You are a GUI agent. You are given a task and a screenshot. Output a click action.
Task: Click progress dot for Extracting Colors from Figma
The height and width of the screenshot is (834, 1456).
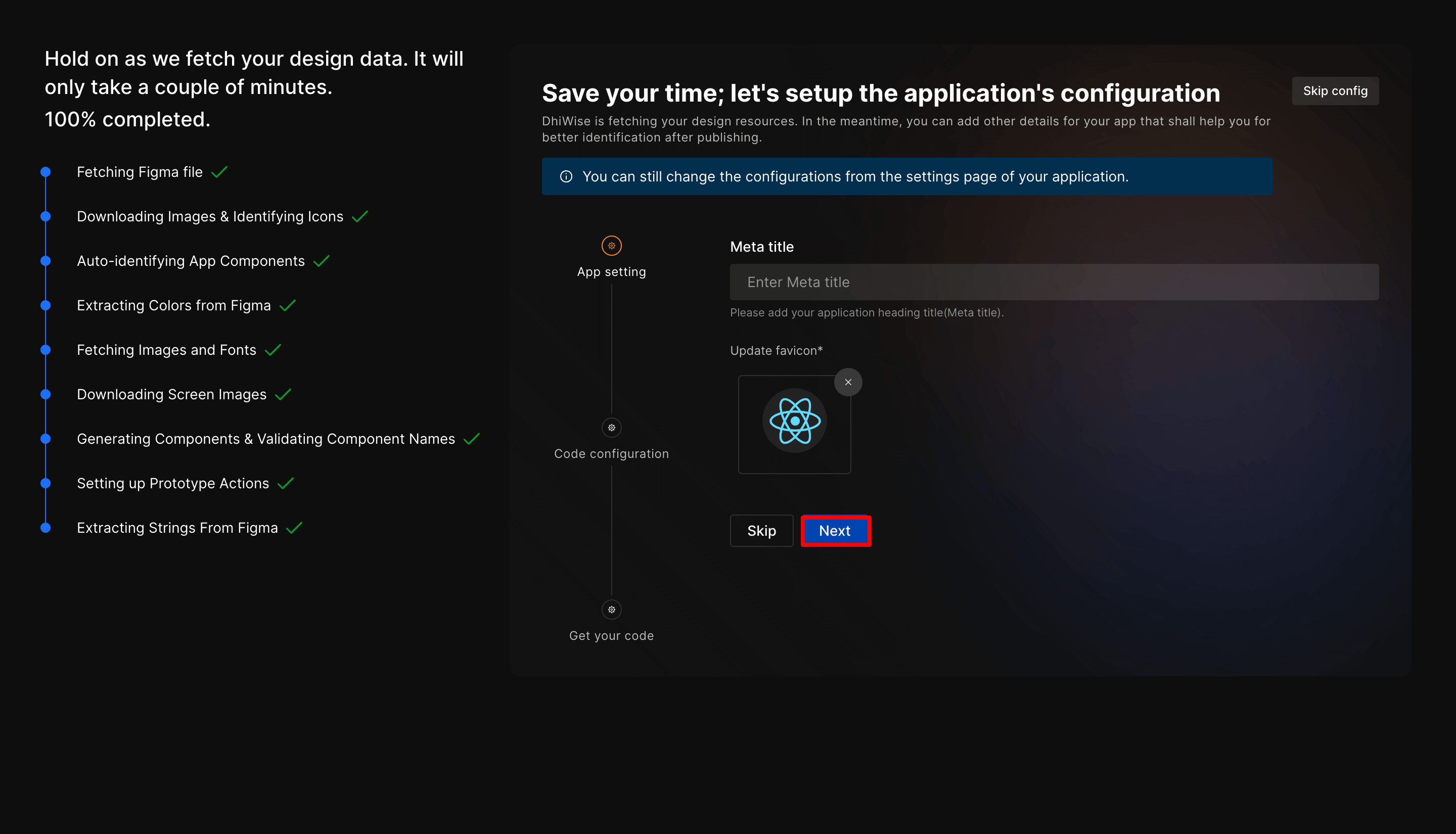(46, 305)
